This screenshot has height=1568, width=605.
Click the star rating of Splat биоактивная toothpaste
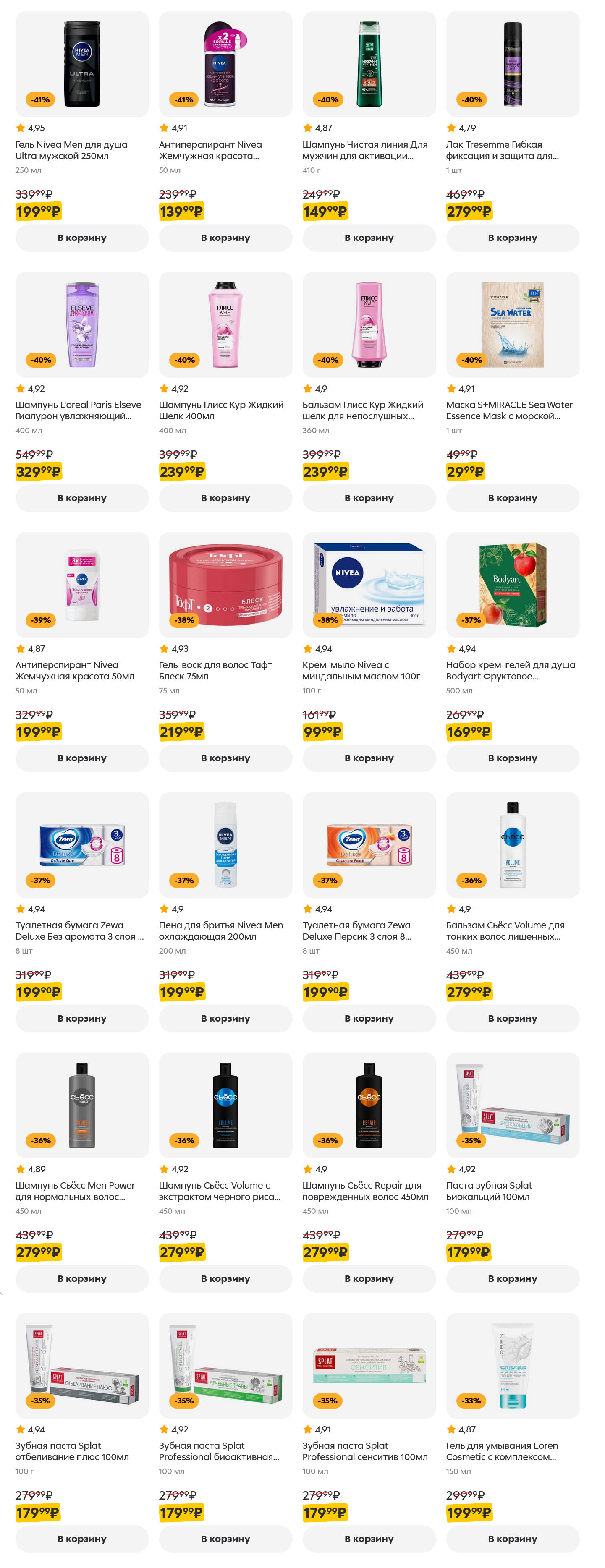(174, 1429)
